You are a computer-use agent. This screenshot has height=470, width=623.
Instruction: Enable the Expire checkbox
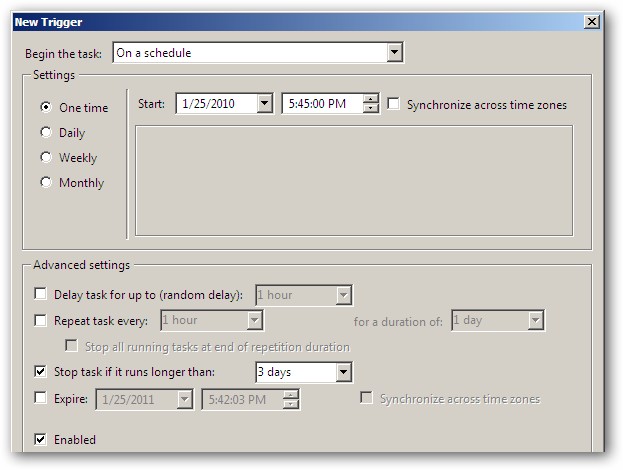pyautogui.click(x=40, y=397)
